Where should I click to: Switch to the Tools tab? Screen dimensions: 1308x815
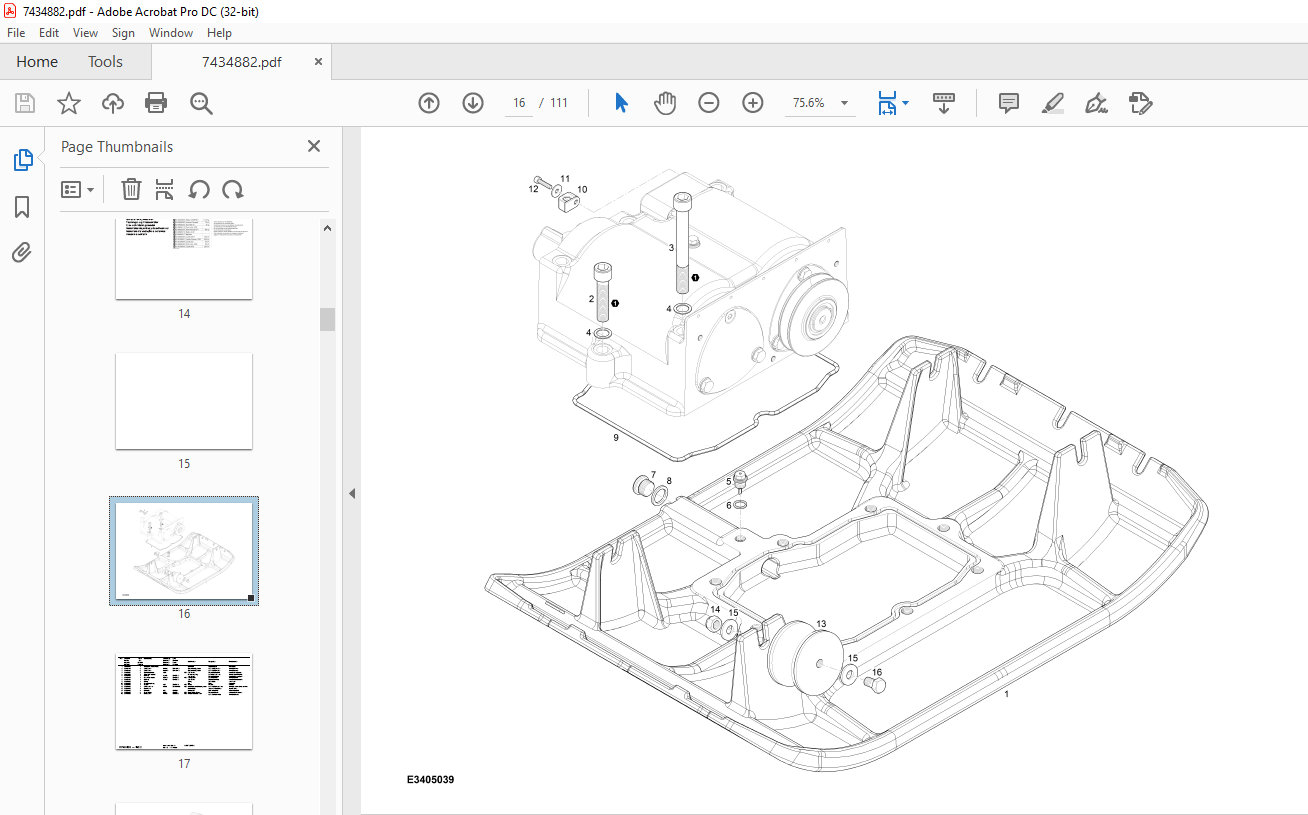click(x=105, y=62)
